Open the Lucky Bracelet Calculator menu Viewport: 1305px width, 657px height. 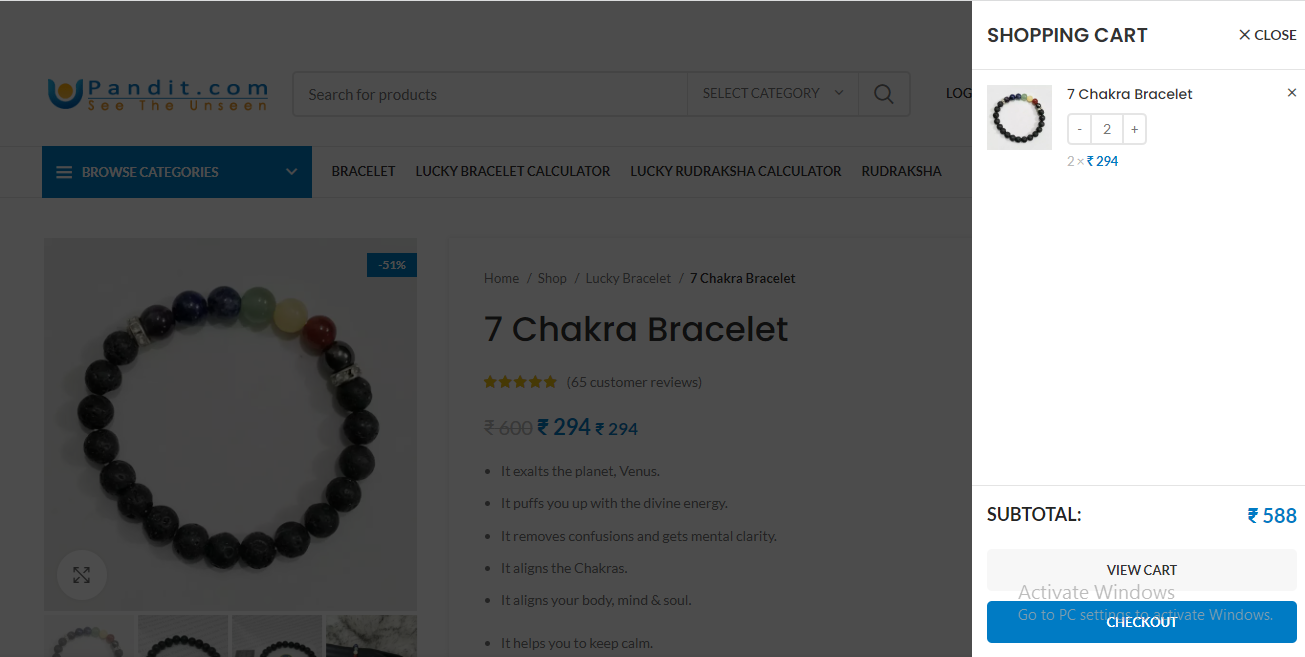pyautogui.click(x=513, y=171)
